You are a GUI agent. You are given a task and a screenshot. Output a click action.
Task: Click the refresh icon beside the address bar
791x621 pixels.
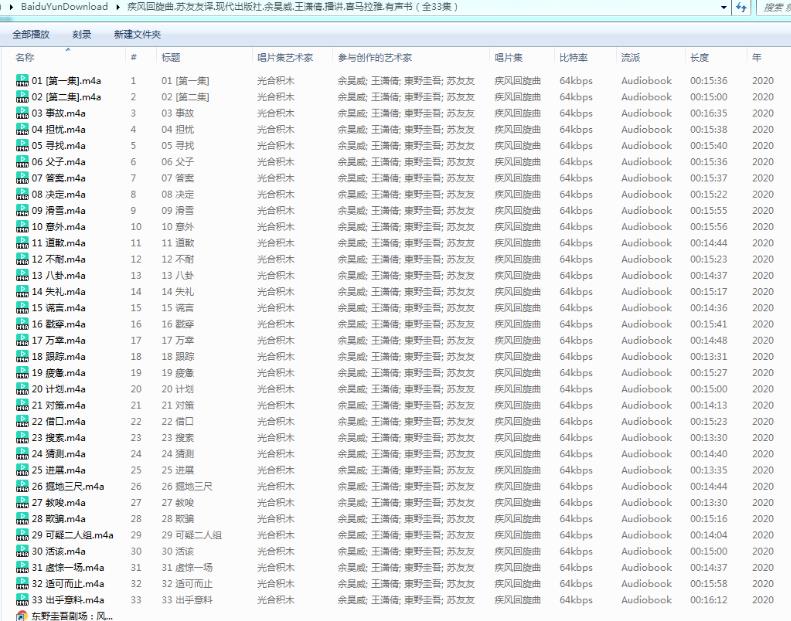click(x=742, y=7)
